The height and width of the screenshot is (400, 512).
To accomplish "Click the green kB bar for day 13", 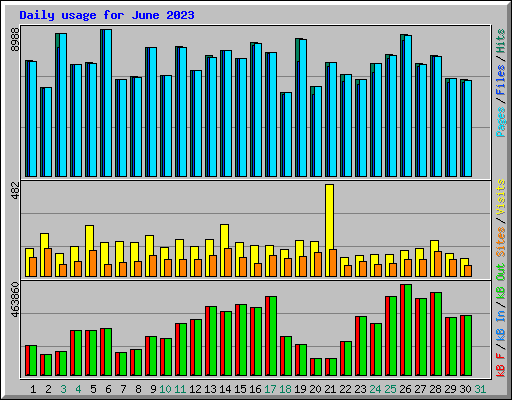I will tap(213, 341).
